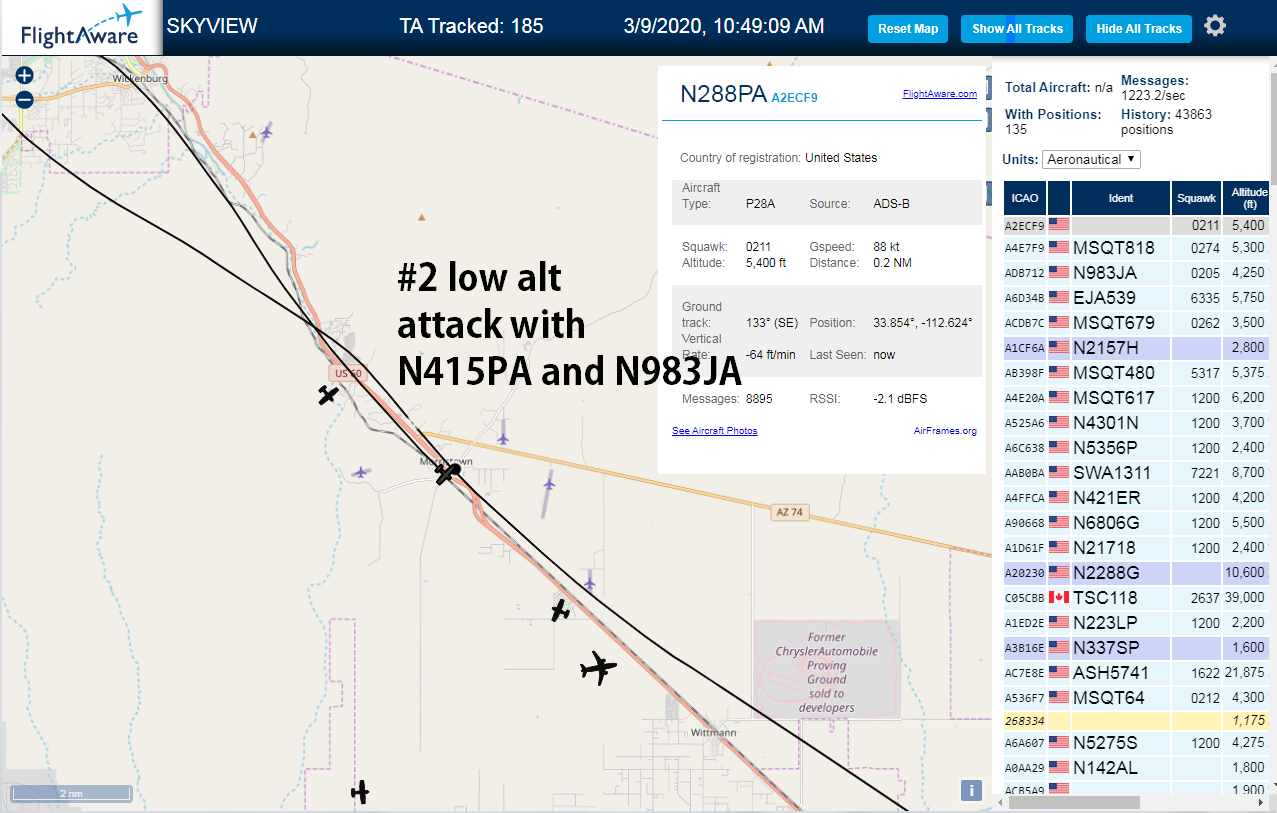1277x813 pixels.
Task: Select highlighted 268334 row
Action: pos(1136,720)
